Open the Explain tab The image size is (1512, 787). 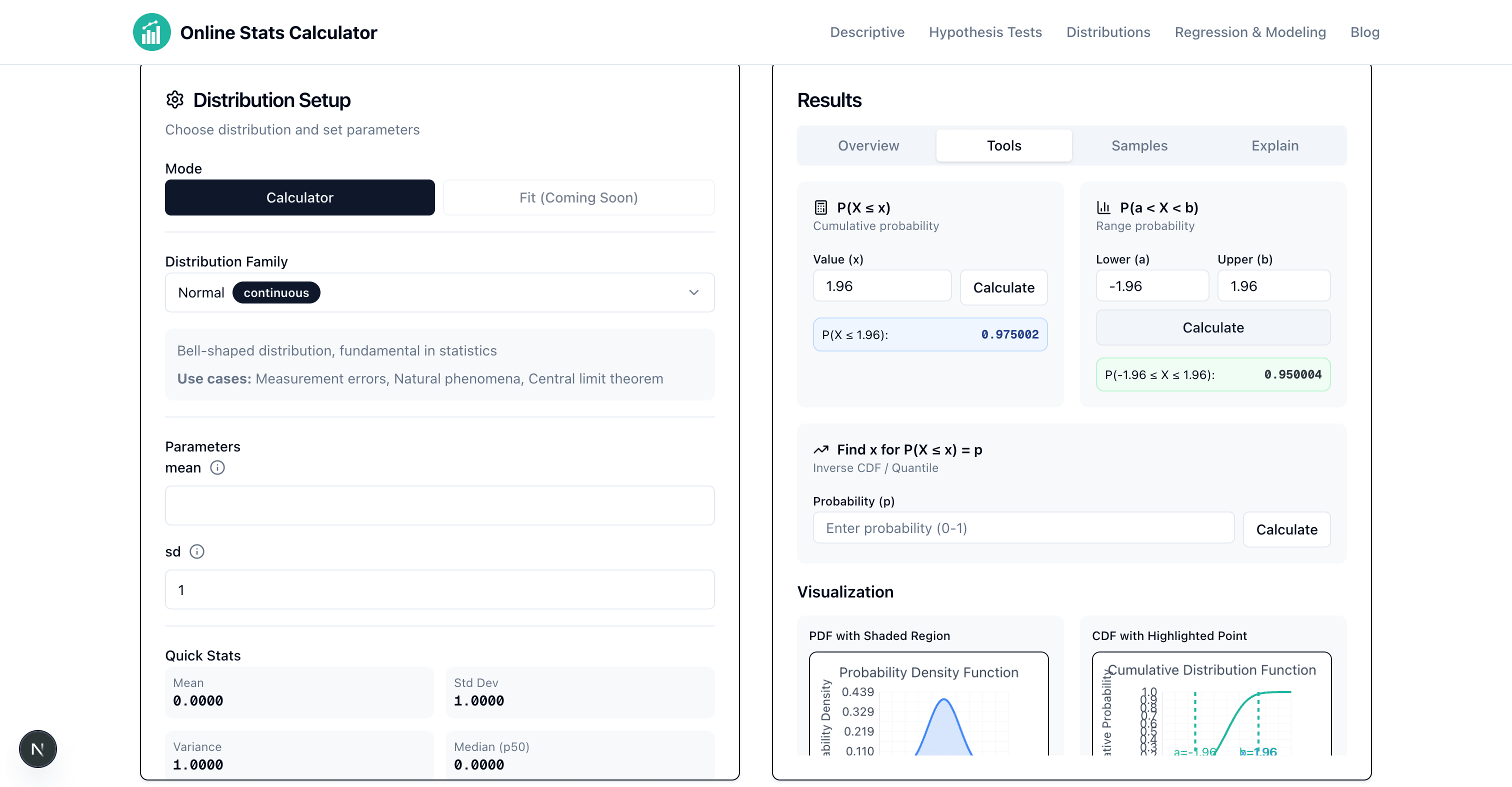[x=1274, y=145]
